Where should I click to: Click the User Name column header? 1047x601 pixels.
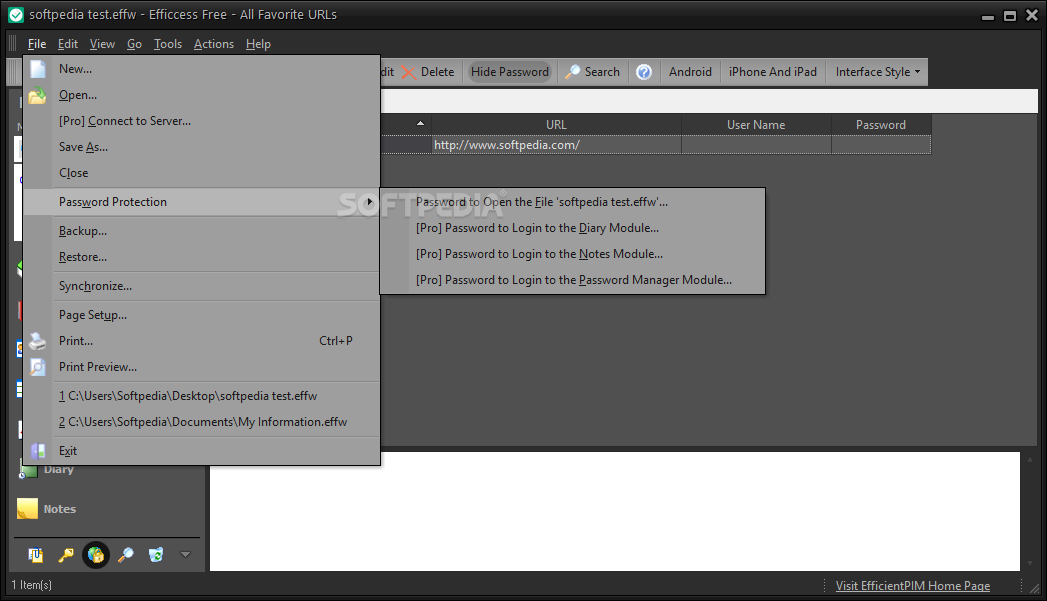click(756, 125)
